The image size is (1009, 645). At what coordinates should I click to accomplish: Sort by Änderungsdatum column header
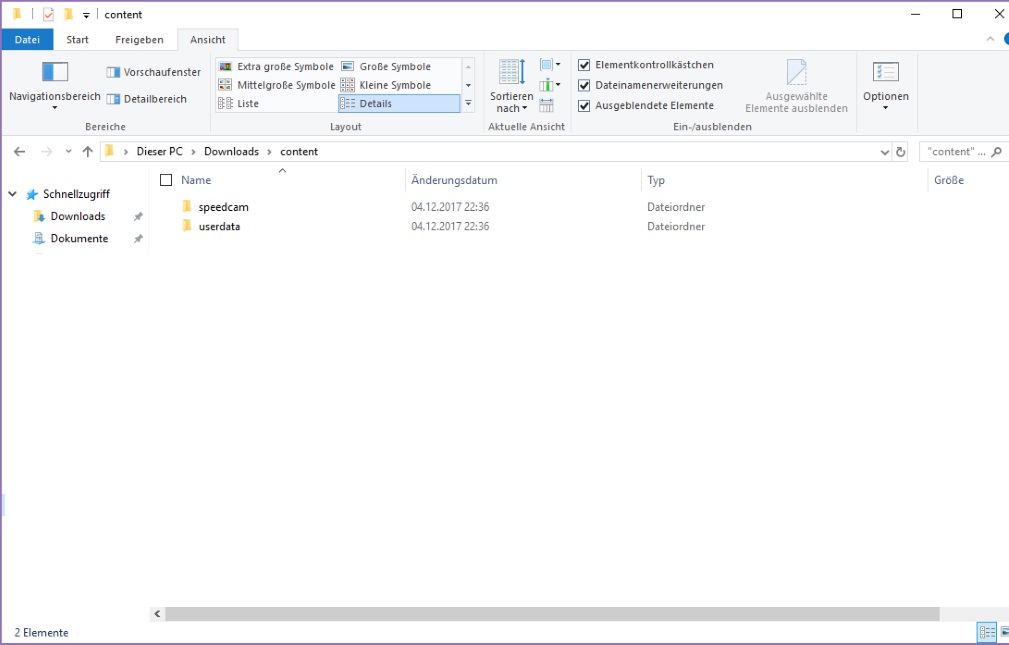pos(454,181)
